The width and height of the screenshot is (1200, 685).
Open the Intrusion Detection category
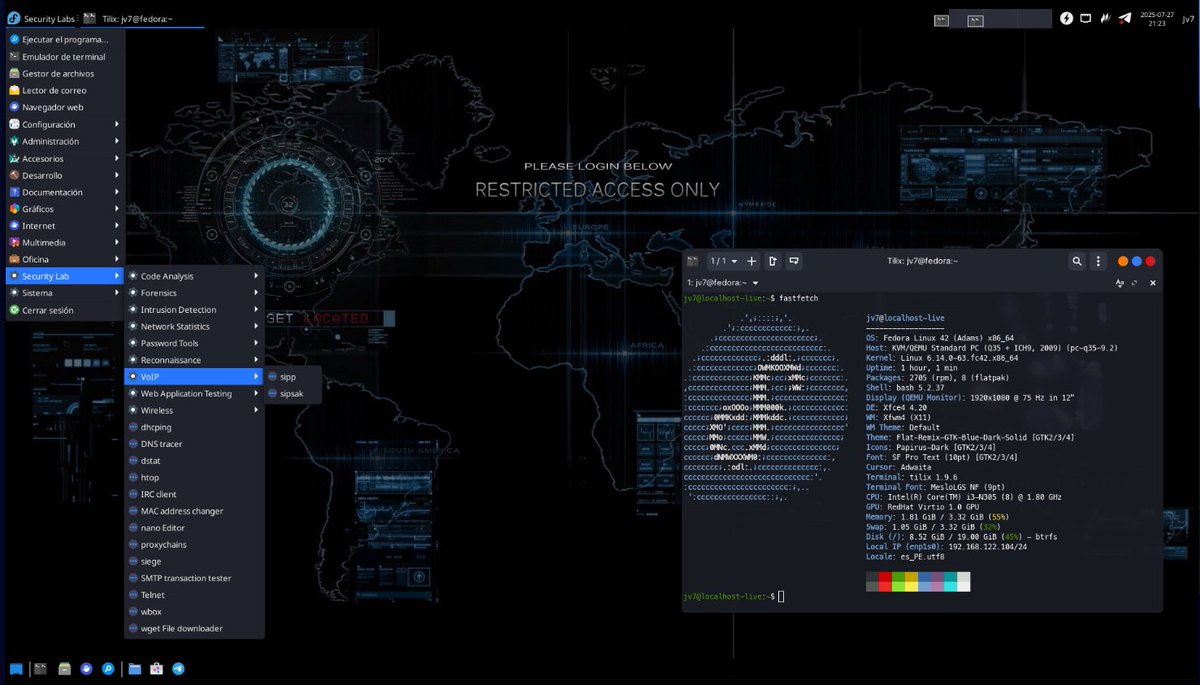pos(194,310)
